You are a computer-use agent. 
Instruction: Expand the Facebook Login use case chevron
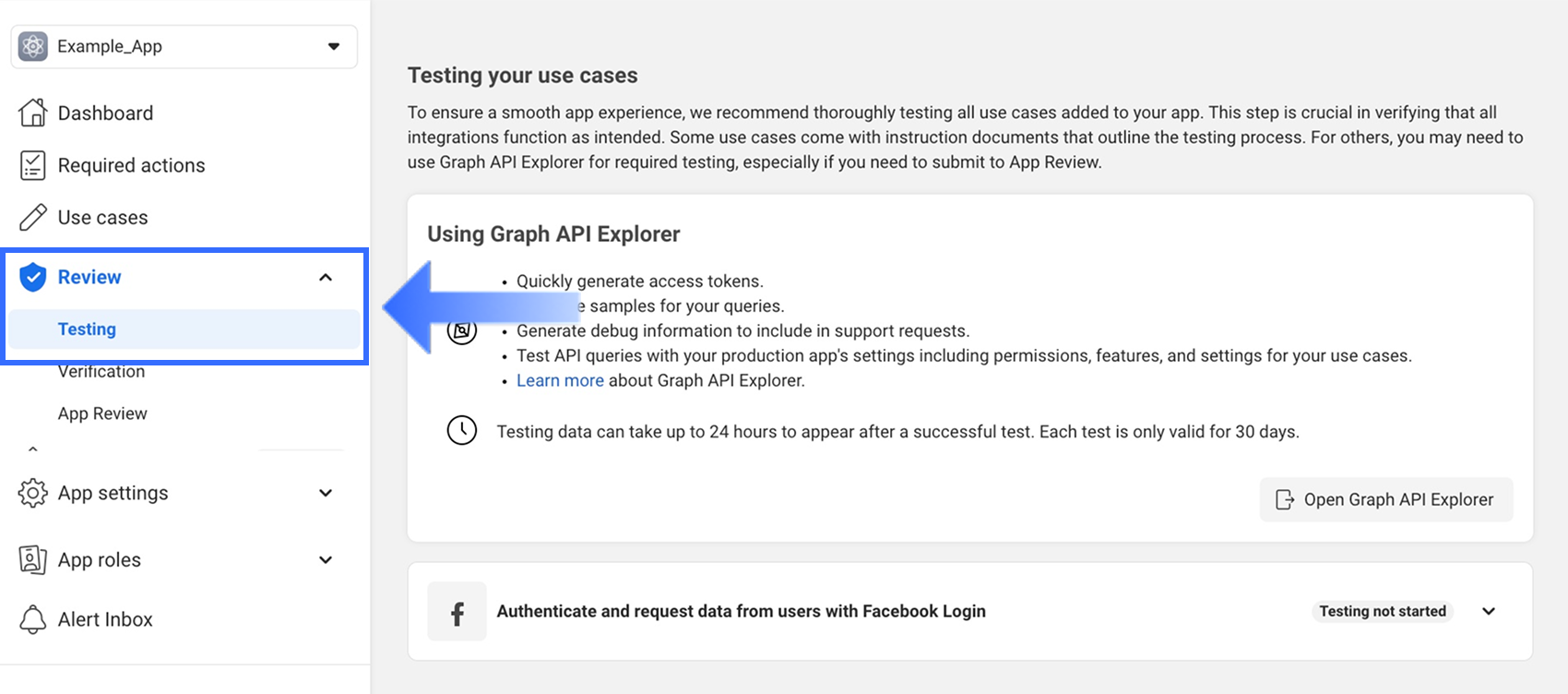pos(1489,611)
